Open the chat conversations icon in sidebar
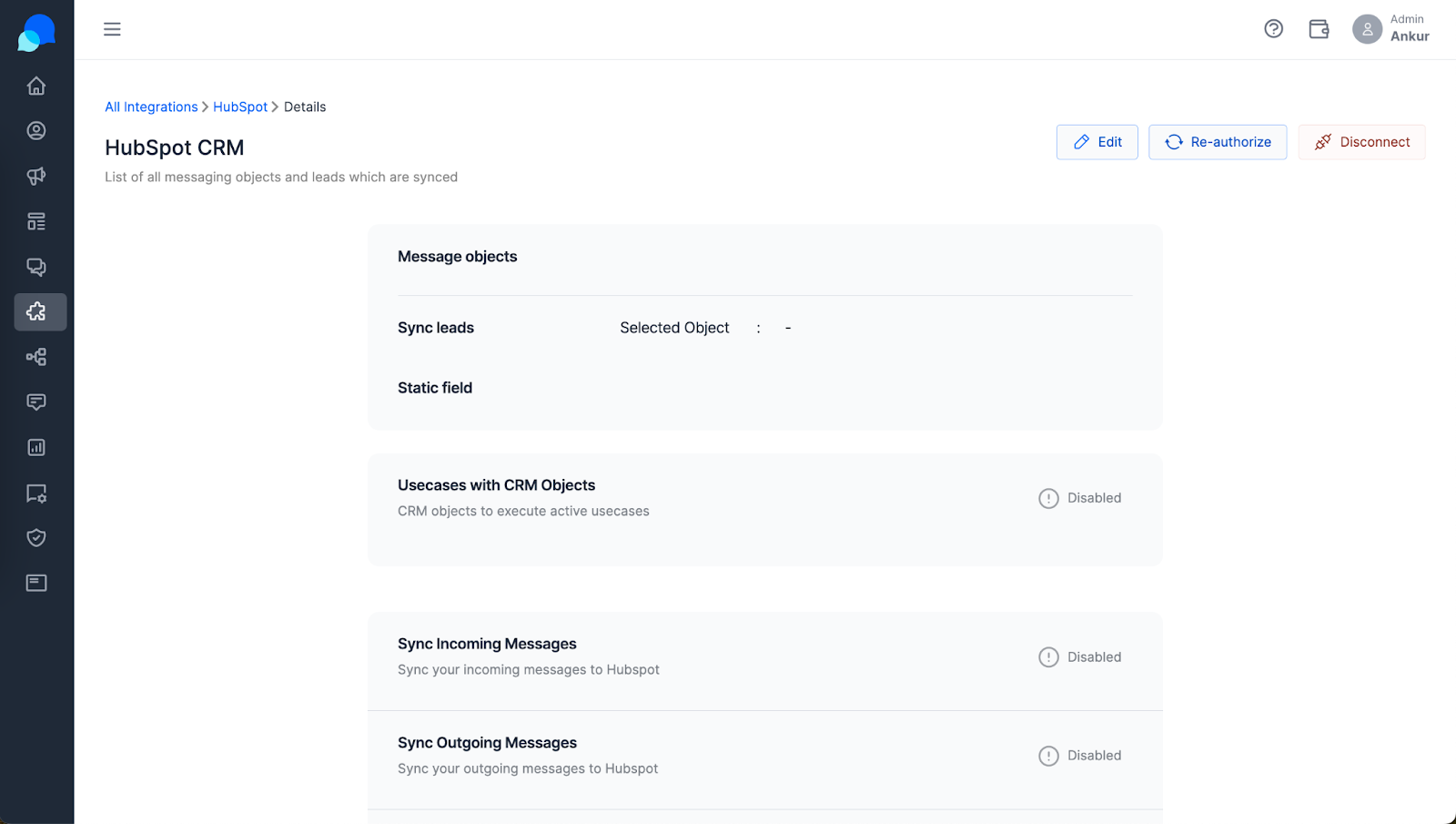 (x=36, y=267)
